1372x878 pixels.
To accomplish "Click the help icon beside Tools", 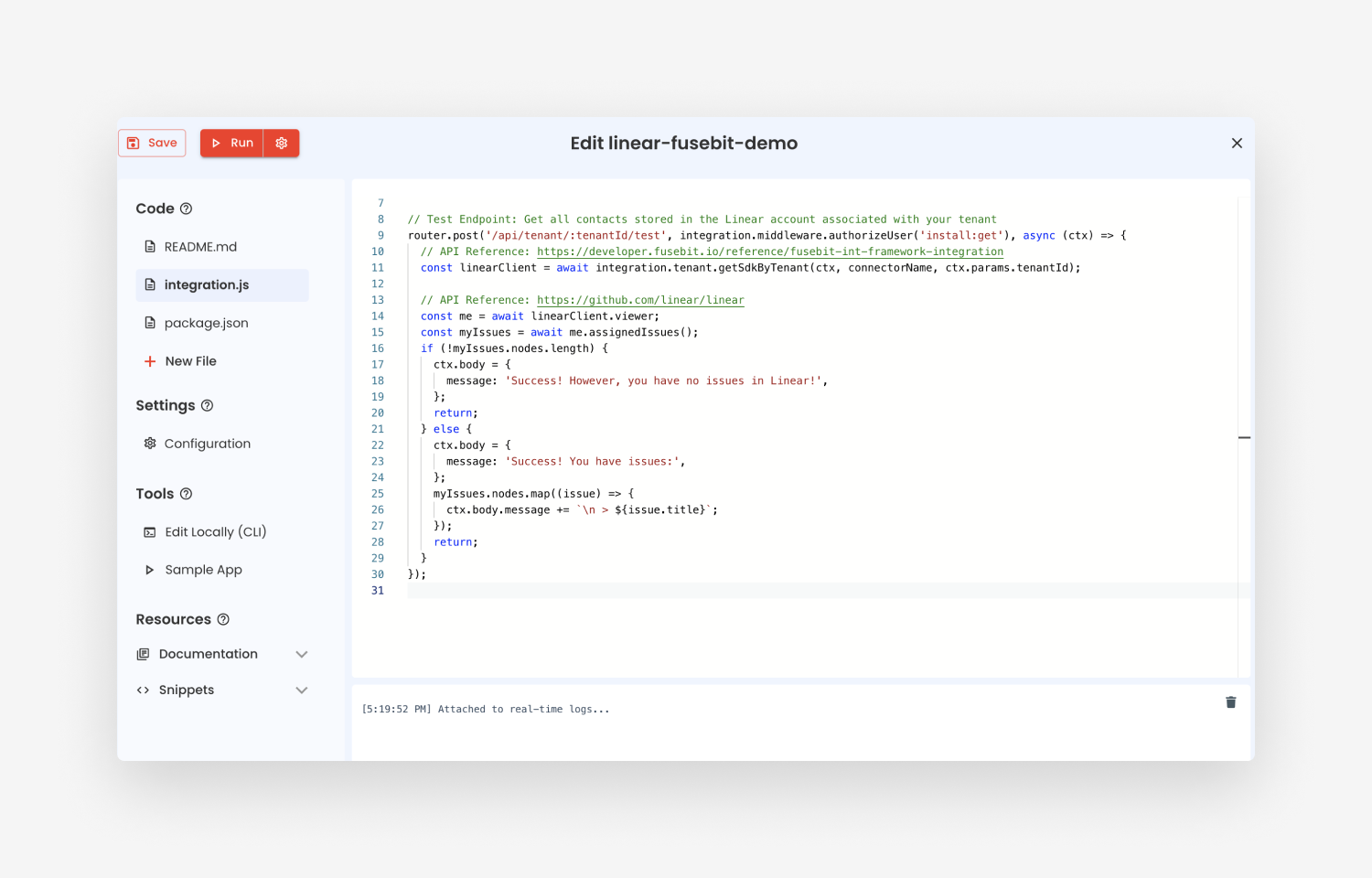I will 186,494.
